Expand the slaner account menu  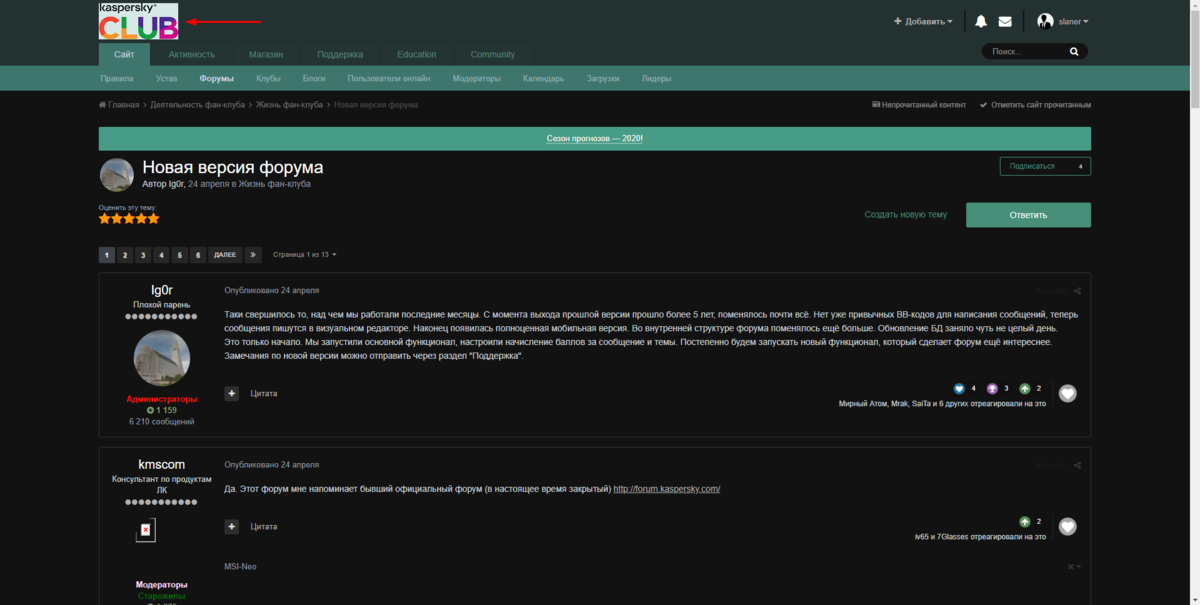tap(1073, 21)
